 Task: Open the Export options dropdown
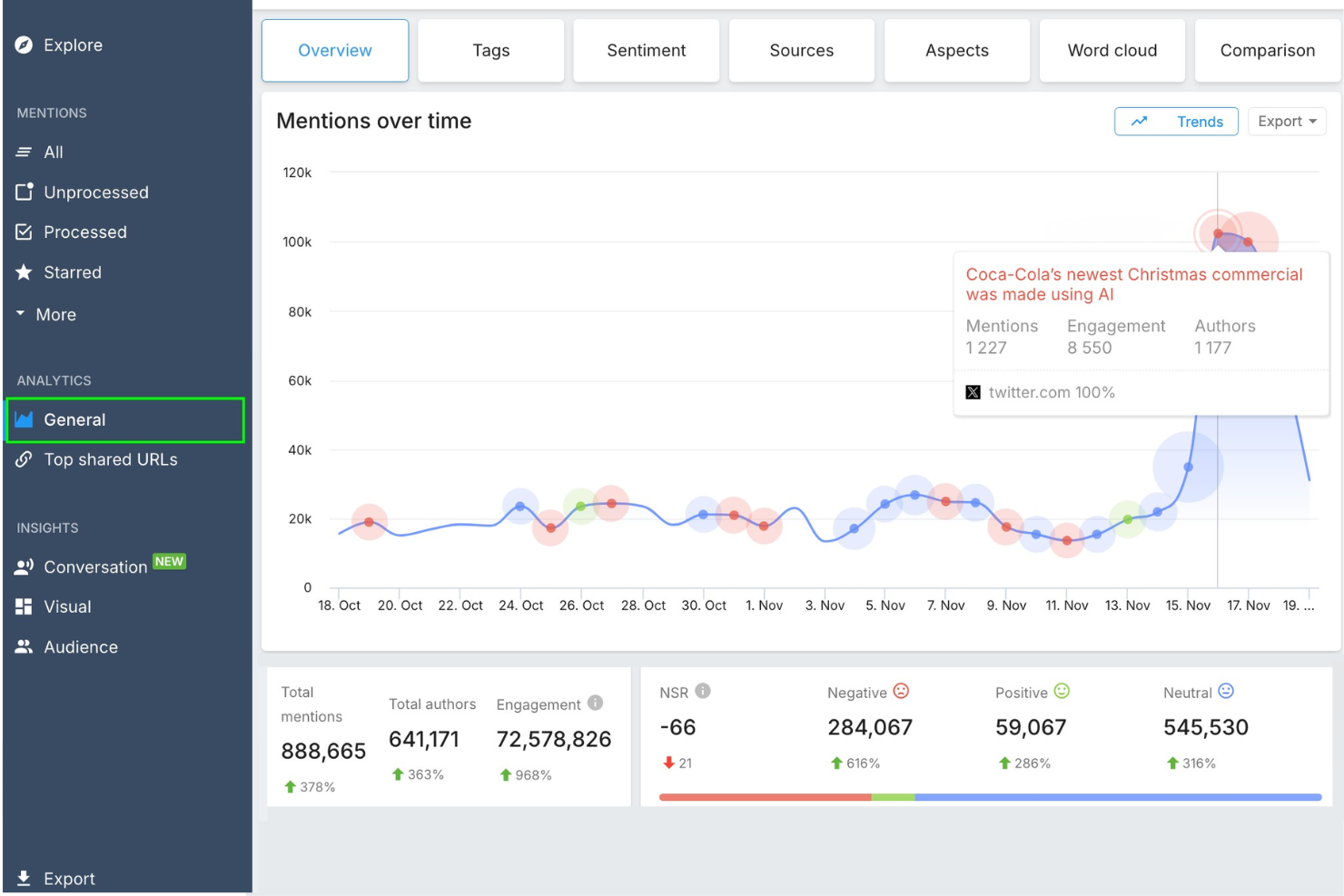(1286, 121)
